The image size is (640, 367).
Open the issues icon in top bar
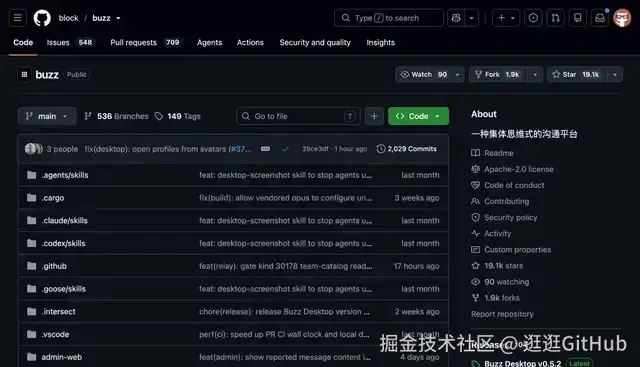(x=533, y=18)
